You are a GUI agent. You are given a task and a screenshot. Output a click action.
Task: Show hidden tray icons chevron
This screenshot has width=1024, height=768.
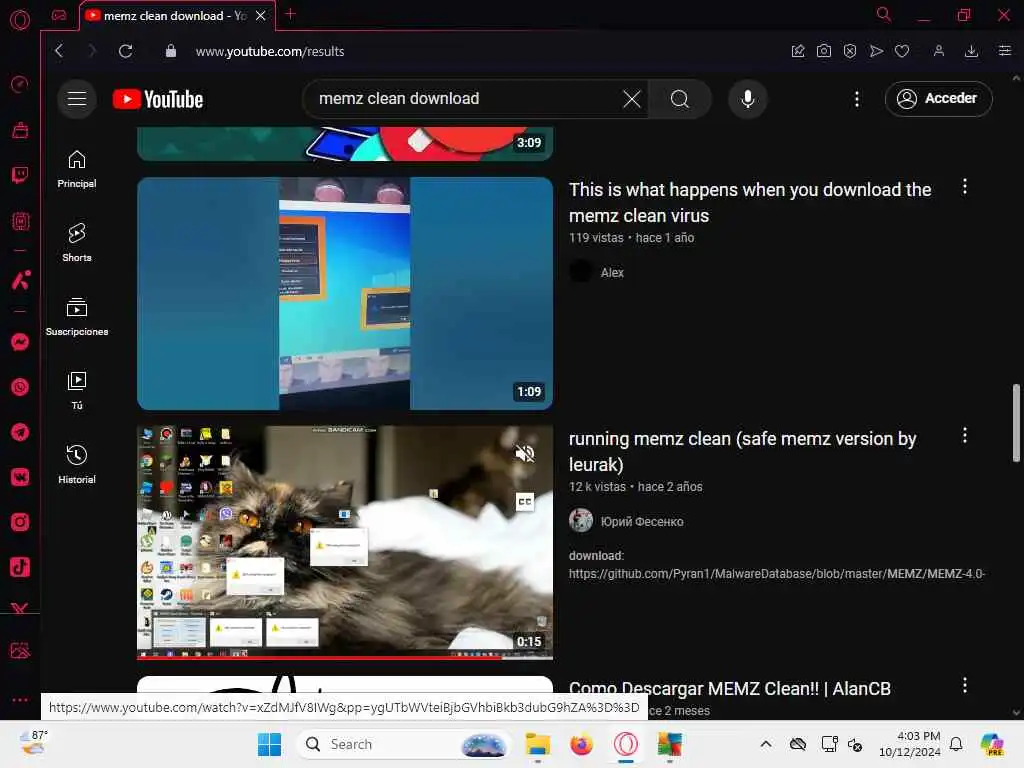coord(765,744)
